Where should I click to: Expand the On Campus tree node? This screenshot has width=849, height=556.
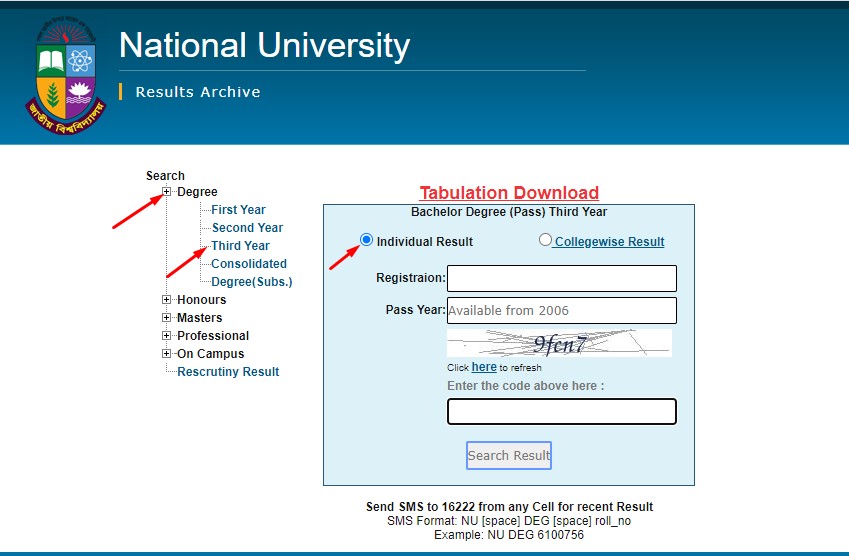pyautogui.click(x=167, y=354)
